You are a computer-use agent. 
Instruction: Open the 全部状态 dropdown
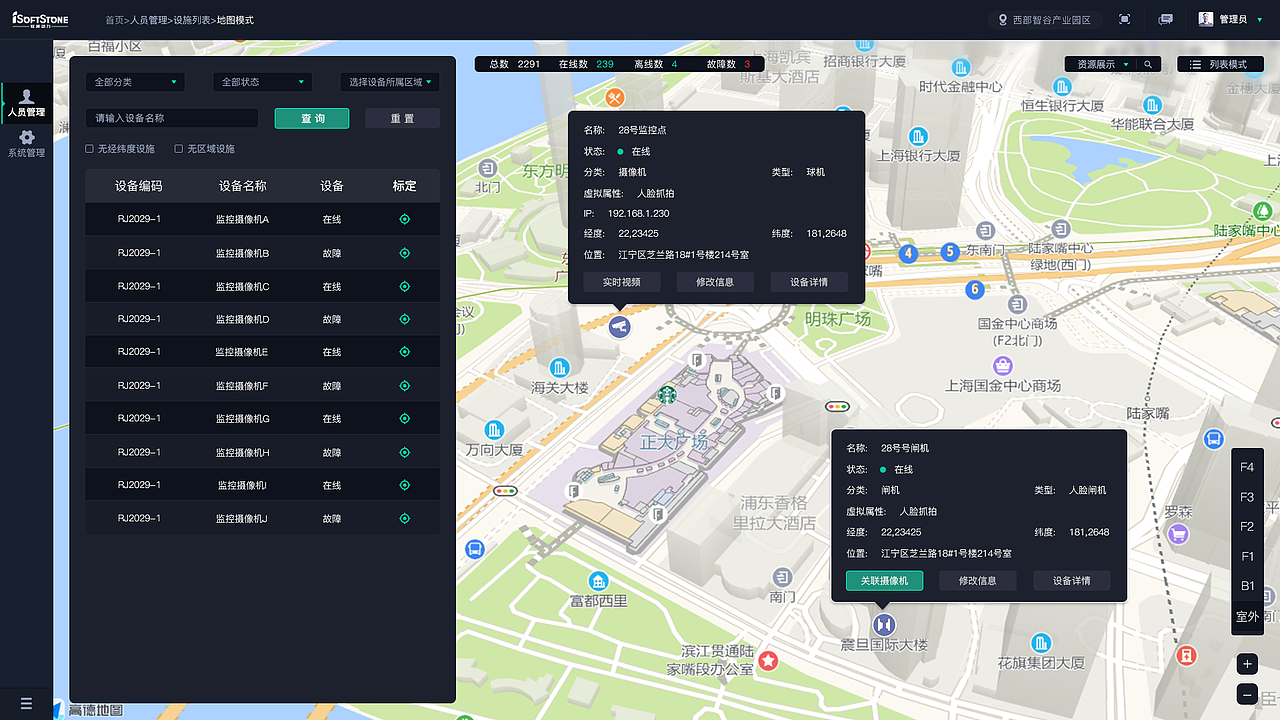tap(262, 82)
